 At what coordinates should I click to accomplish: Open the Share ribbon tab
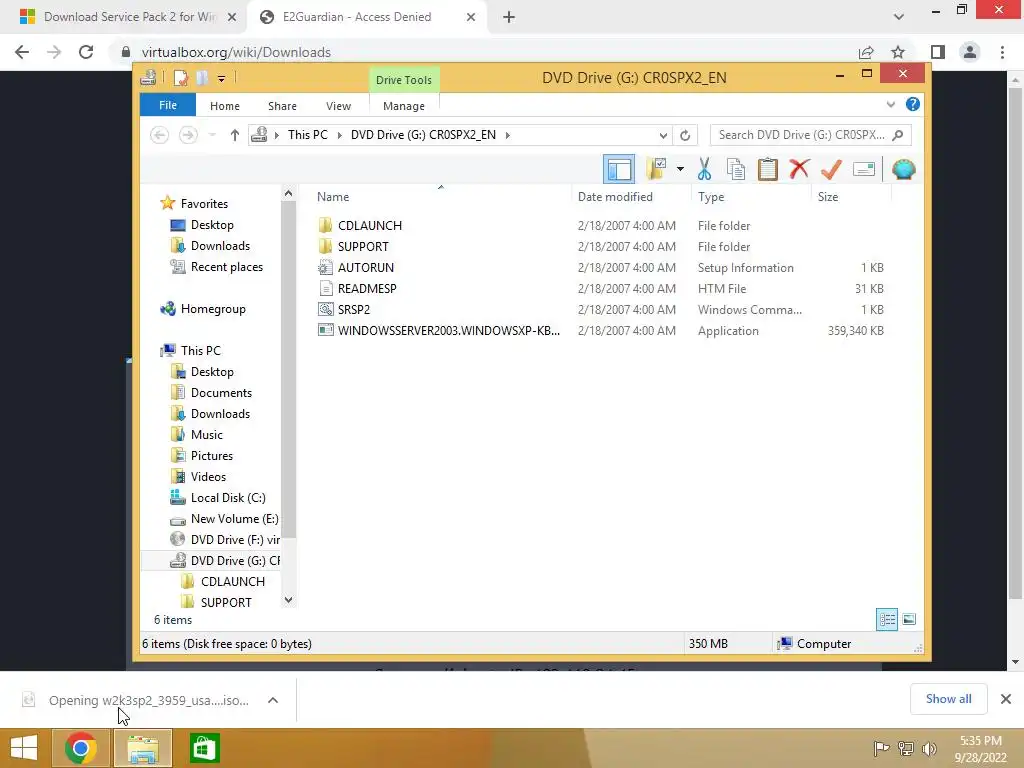pyautogui.click(x=282, y=106)
